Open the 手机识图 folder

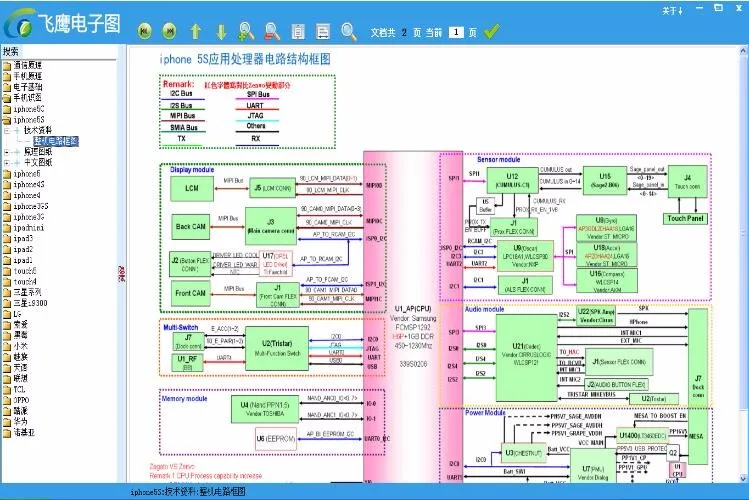click(x=22, y=97)
